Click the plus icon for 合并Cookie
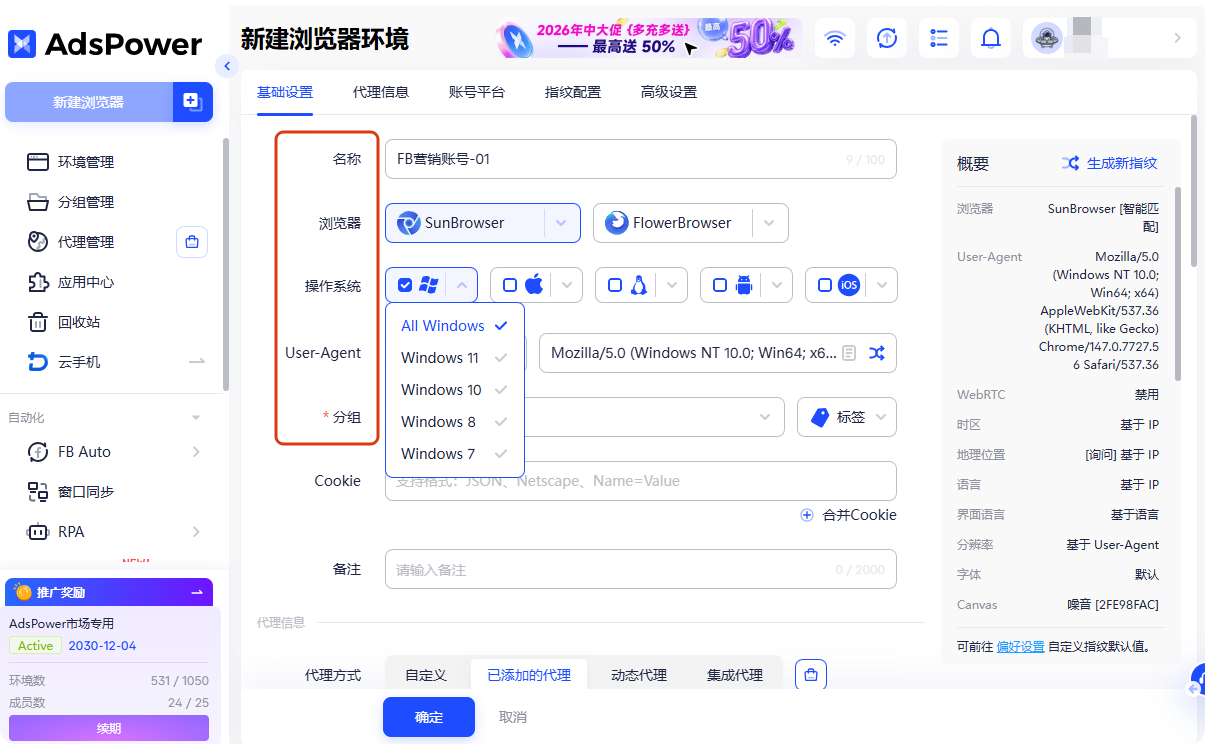The height and width of the screenshot is (744, 1205). click(x=807, y=515)
